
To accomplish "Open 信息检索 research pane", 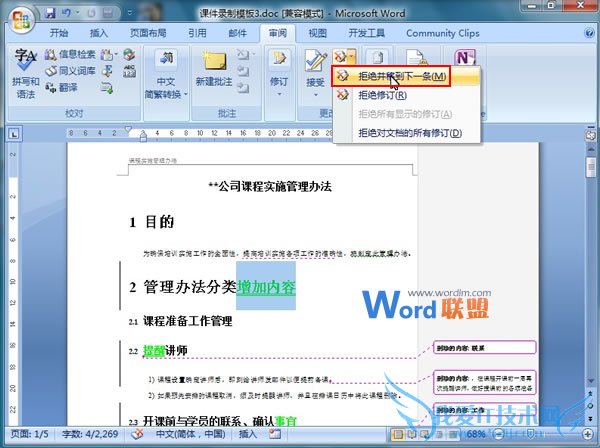I will click(70, 54).
